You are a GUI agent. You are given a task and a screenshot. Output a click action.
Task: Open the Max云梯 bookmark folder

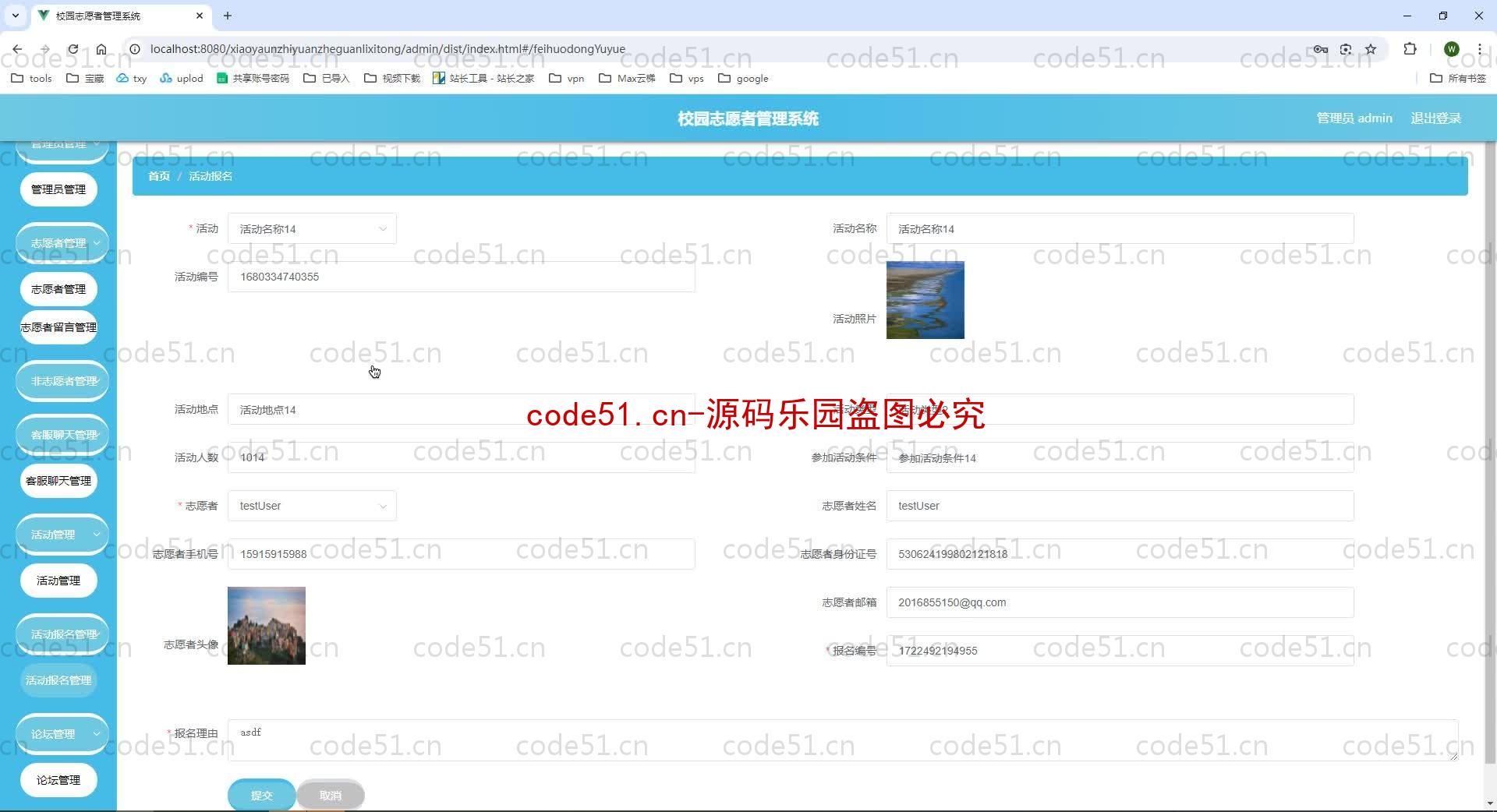click(x=627, y=78)
